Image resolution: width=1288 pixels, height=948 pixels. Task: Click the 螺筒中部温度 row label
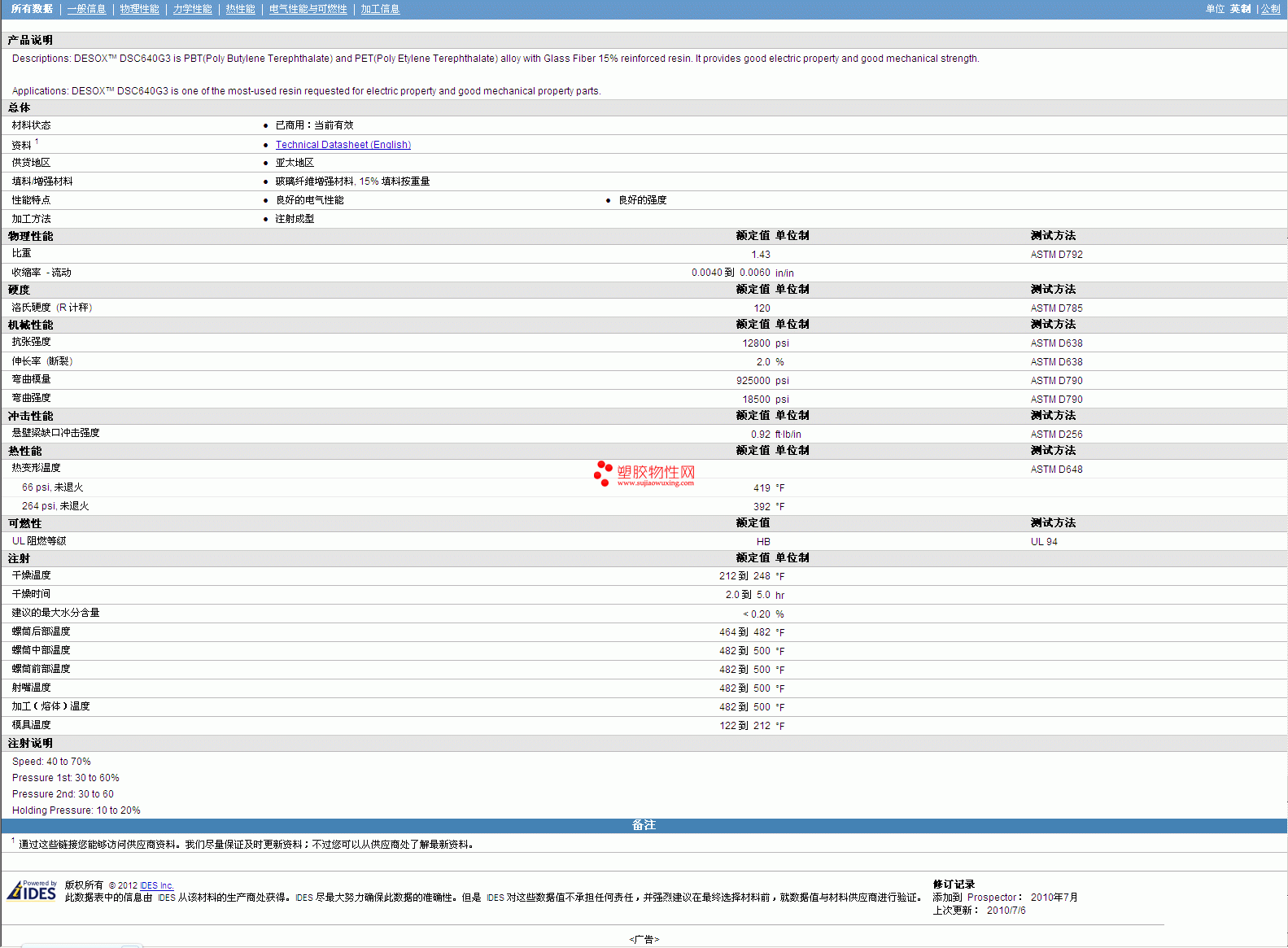[x=41, y=650]
